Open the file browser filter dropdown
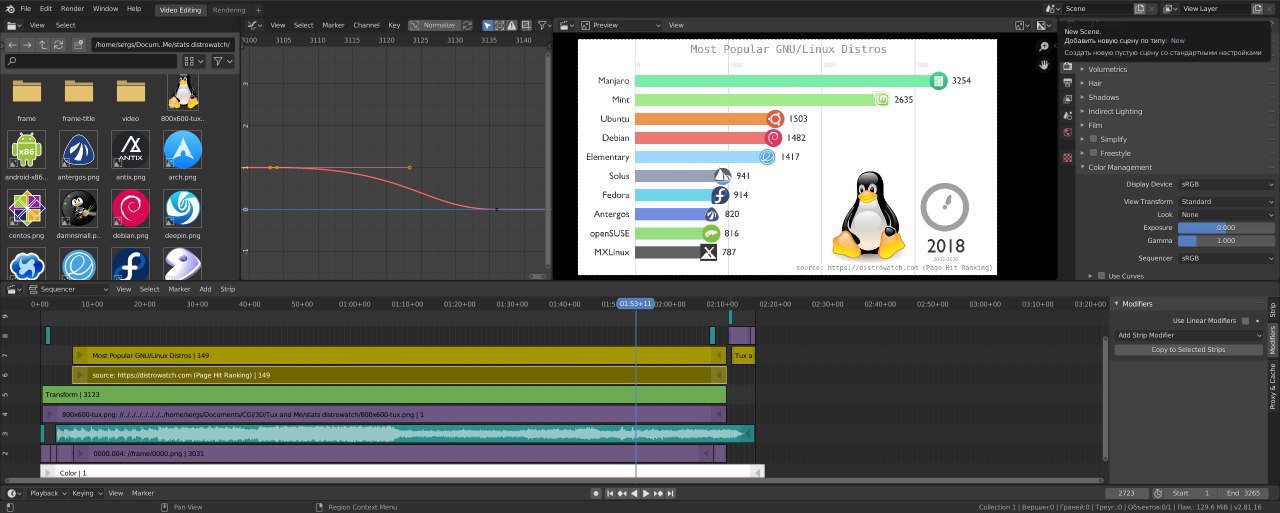The height and width of the screenshot is (513, 1280). [x=222, y=61]
